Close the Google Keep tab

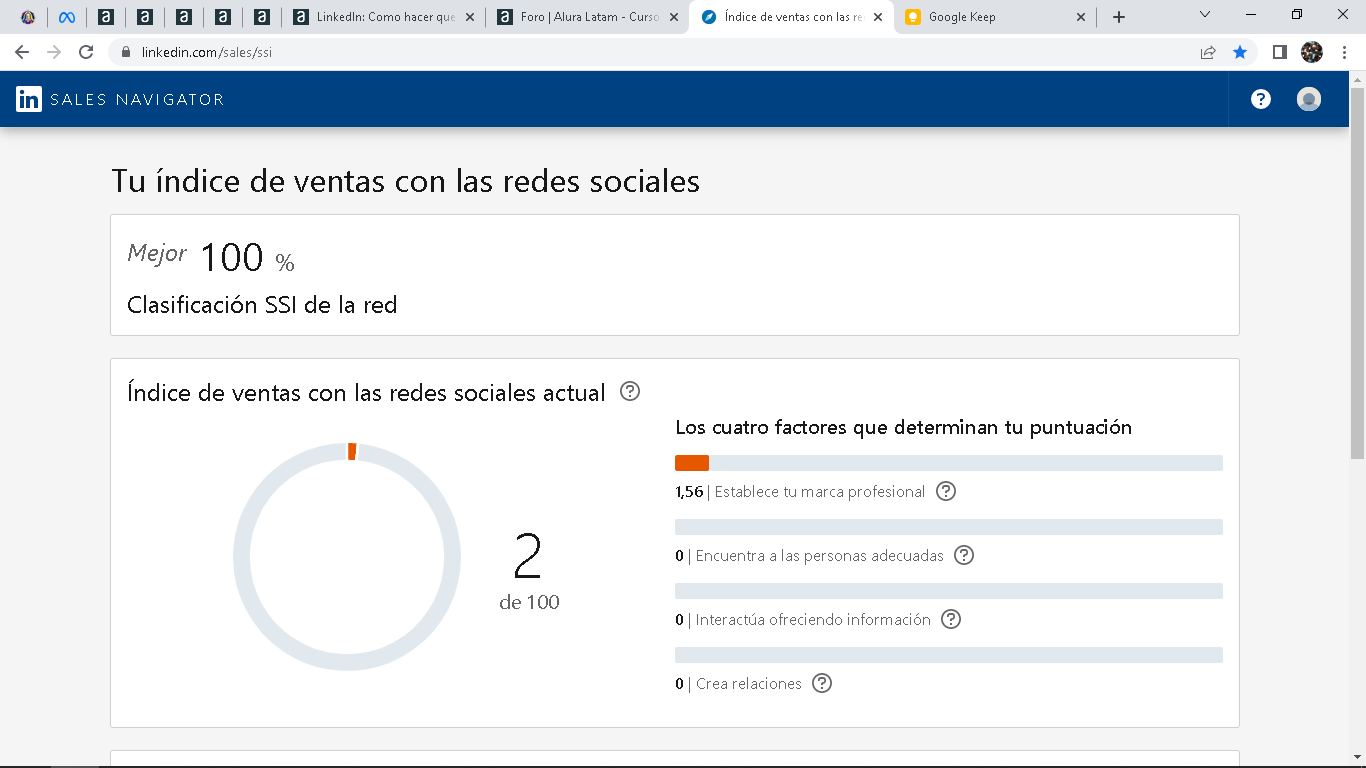point(1080,17)
